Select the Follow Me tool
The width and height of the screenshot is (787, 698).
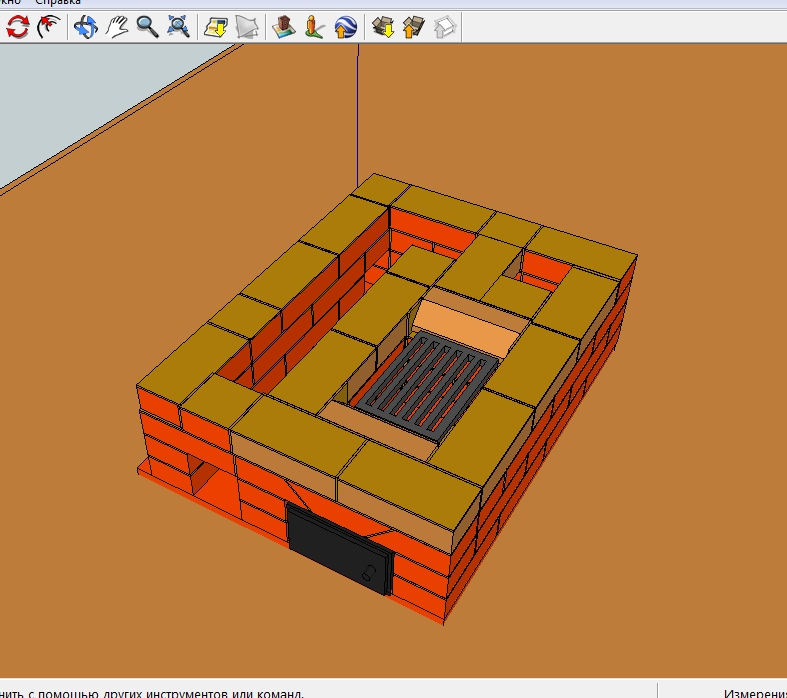[47, 27]
